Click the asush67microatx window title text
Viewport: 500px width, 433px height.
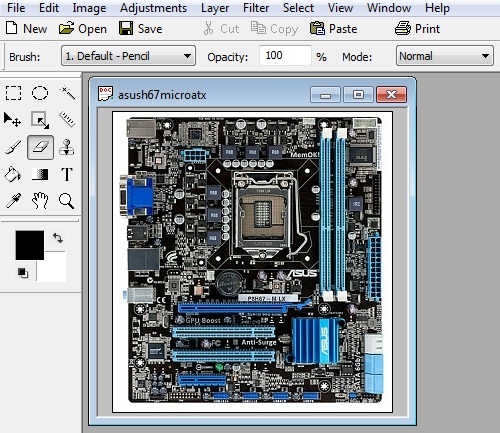[162, 95]
